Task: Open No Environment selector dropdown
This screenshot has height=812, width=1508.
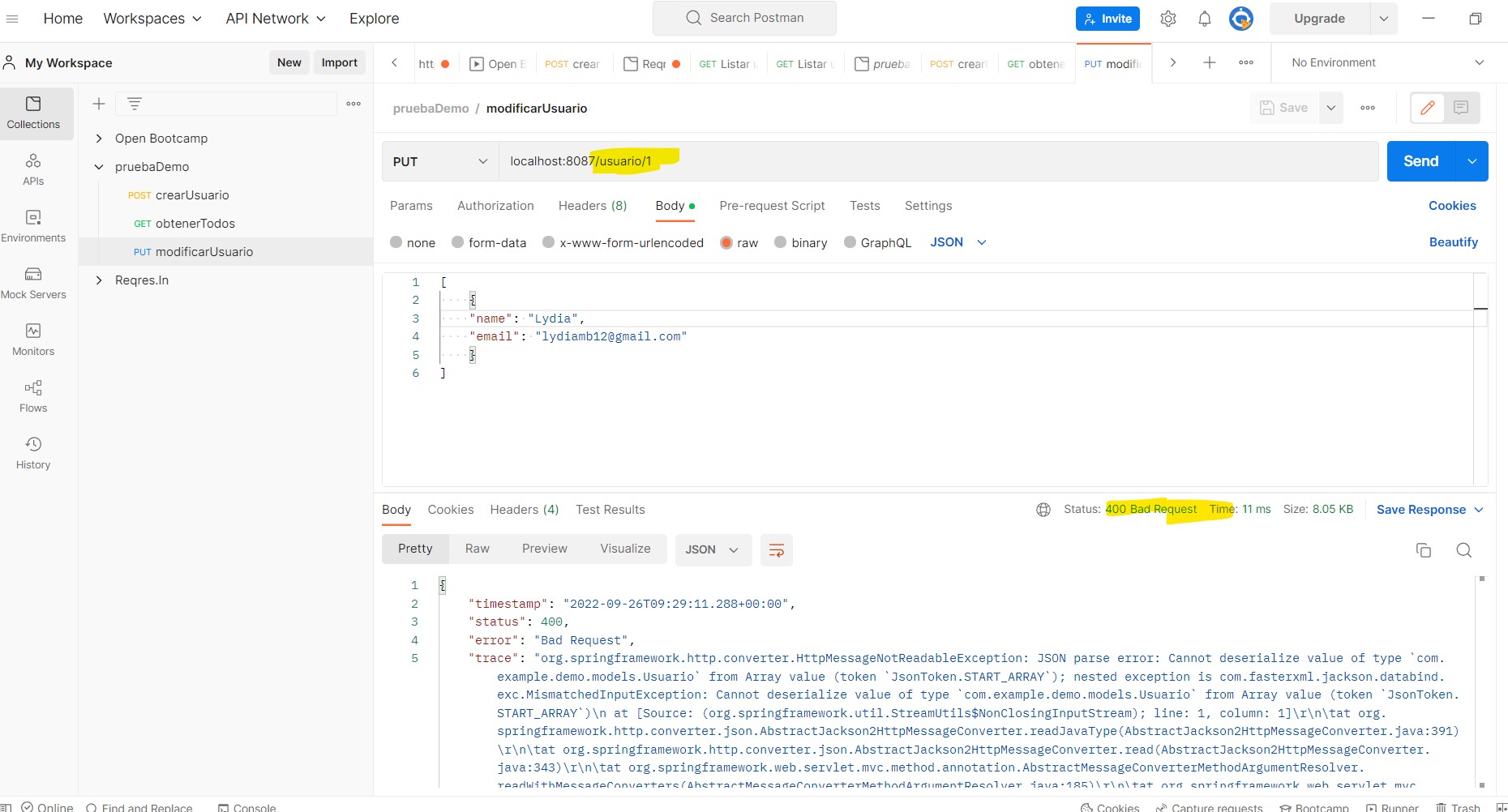Action: [x=1387, y=62]
